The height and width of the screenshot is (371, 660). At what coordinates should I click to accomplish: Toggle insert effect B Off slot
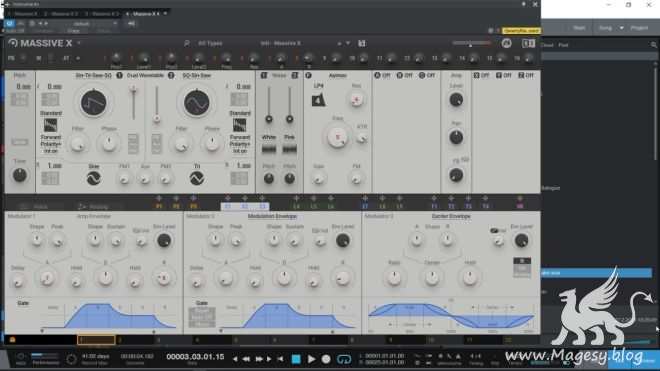[x=405, y=75]
